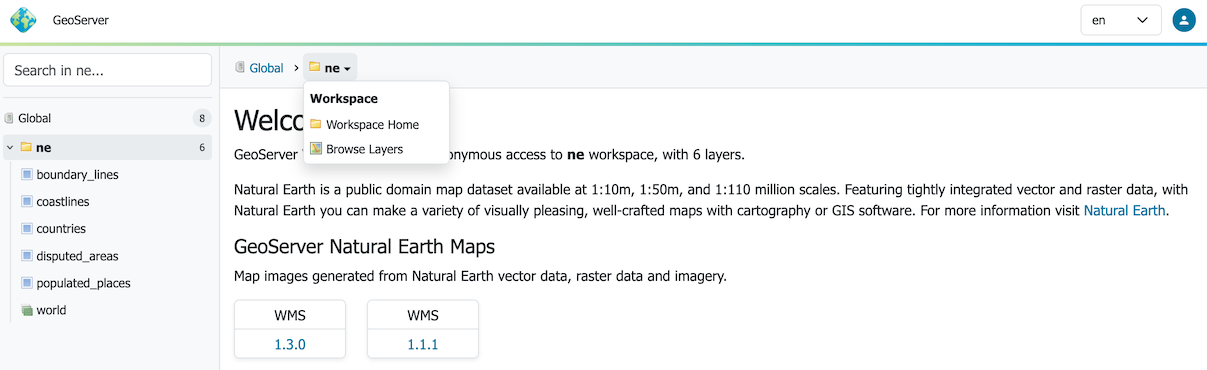The height and width of the screenshot is (370, 1207).
Task: Click the Global count badge 8
Action: tap(202, 118)
